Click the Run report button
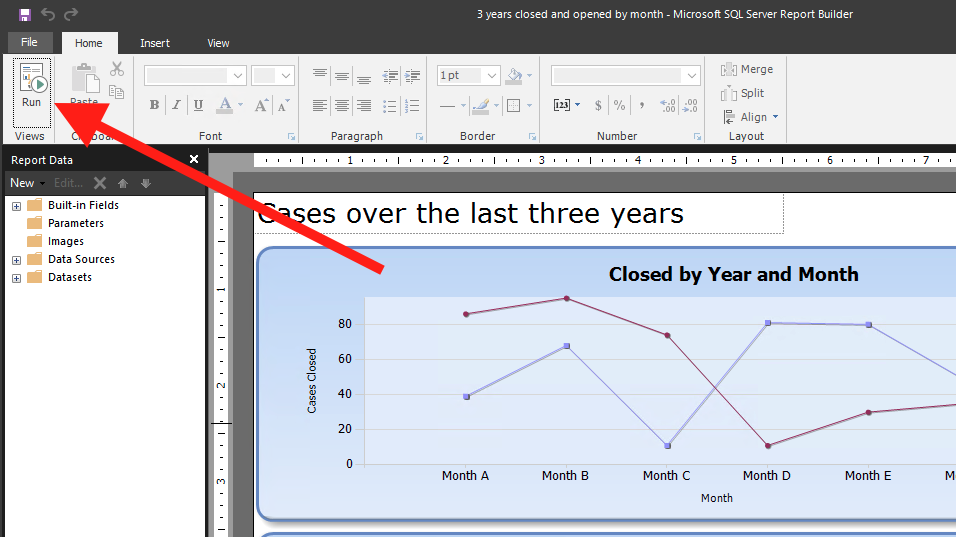 tap(31, 86)
